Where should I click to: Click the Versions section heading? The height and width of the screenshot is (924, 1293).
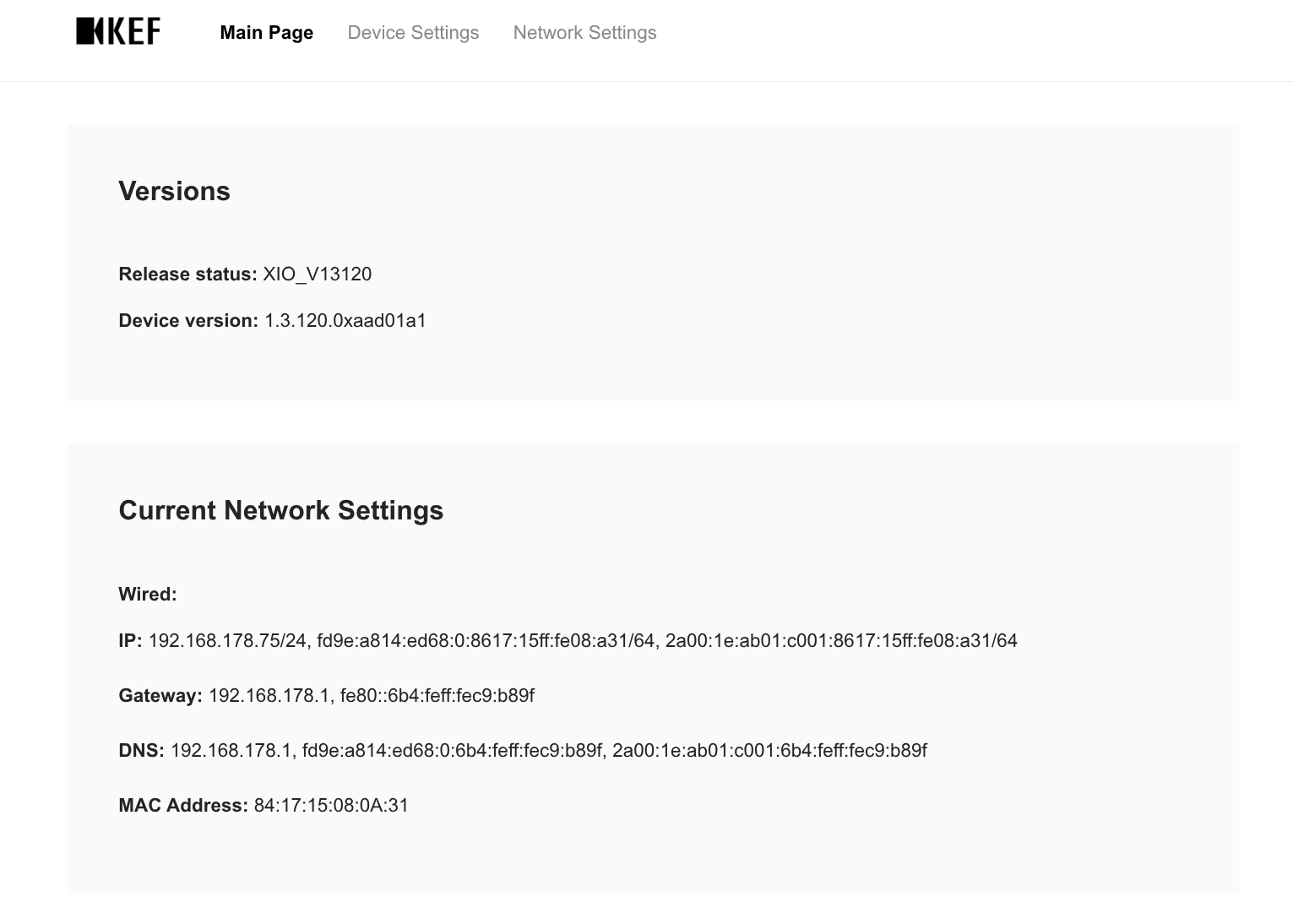coord(174,191)
